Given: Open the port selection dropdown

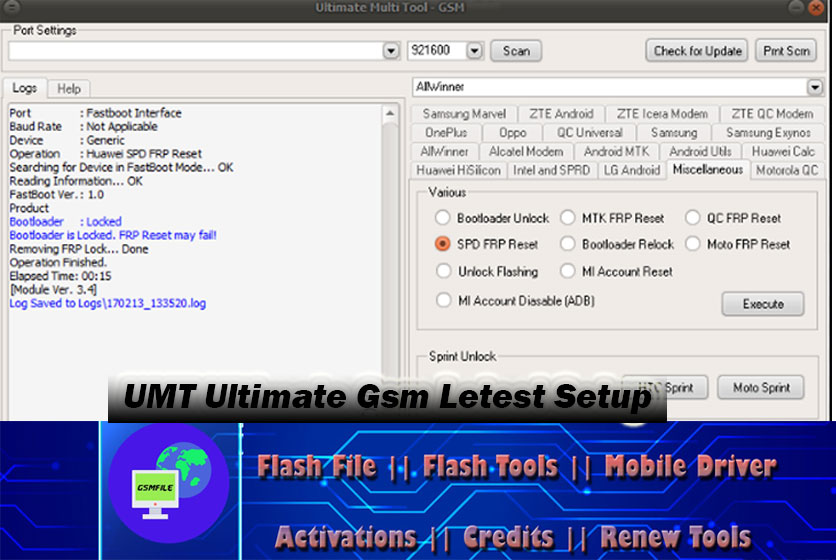Looking at the screenshot, I should pos(391,51).
